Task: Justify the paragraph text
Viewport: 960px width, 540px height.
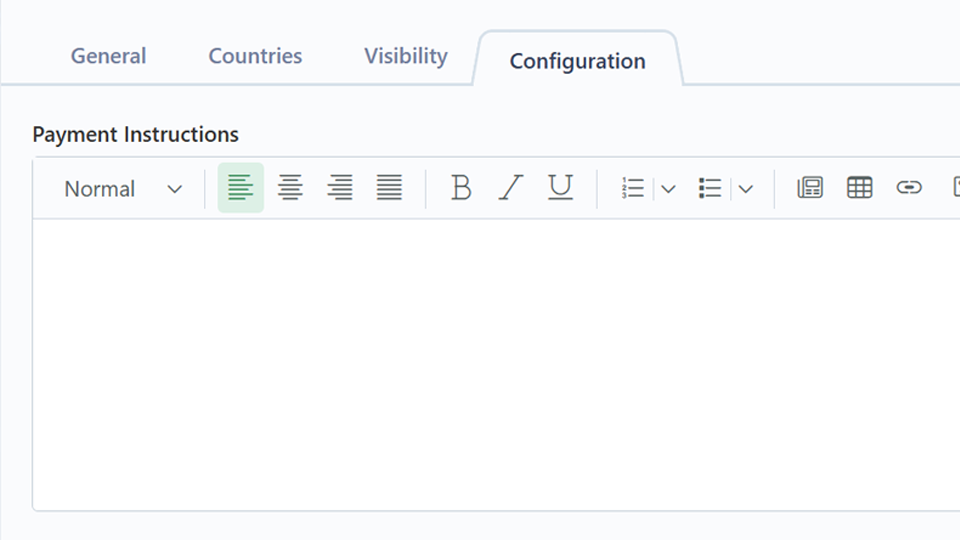Action: click(x=389, y=188)
